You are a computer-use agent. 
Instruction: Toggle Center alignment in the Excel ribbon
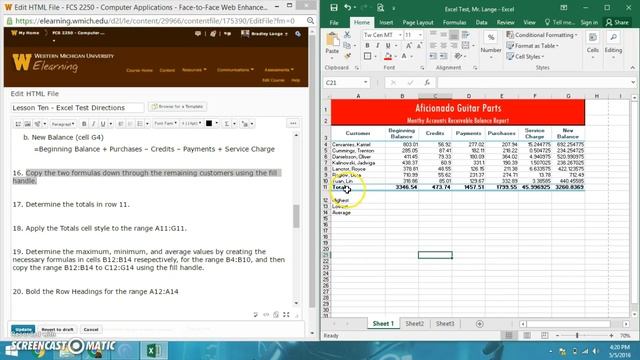pos(443,46)
